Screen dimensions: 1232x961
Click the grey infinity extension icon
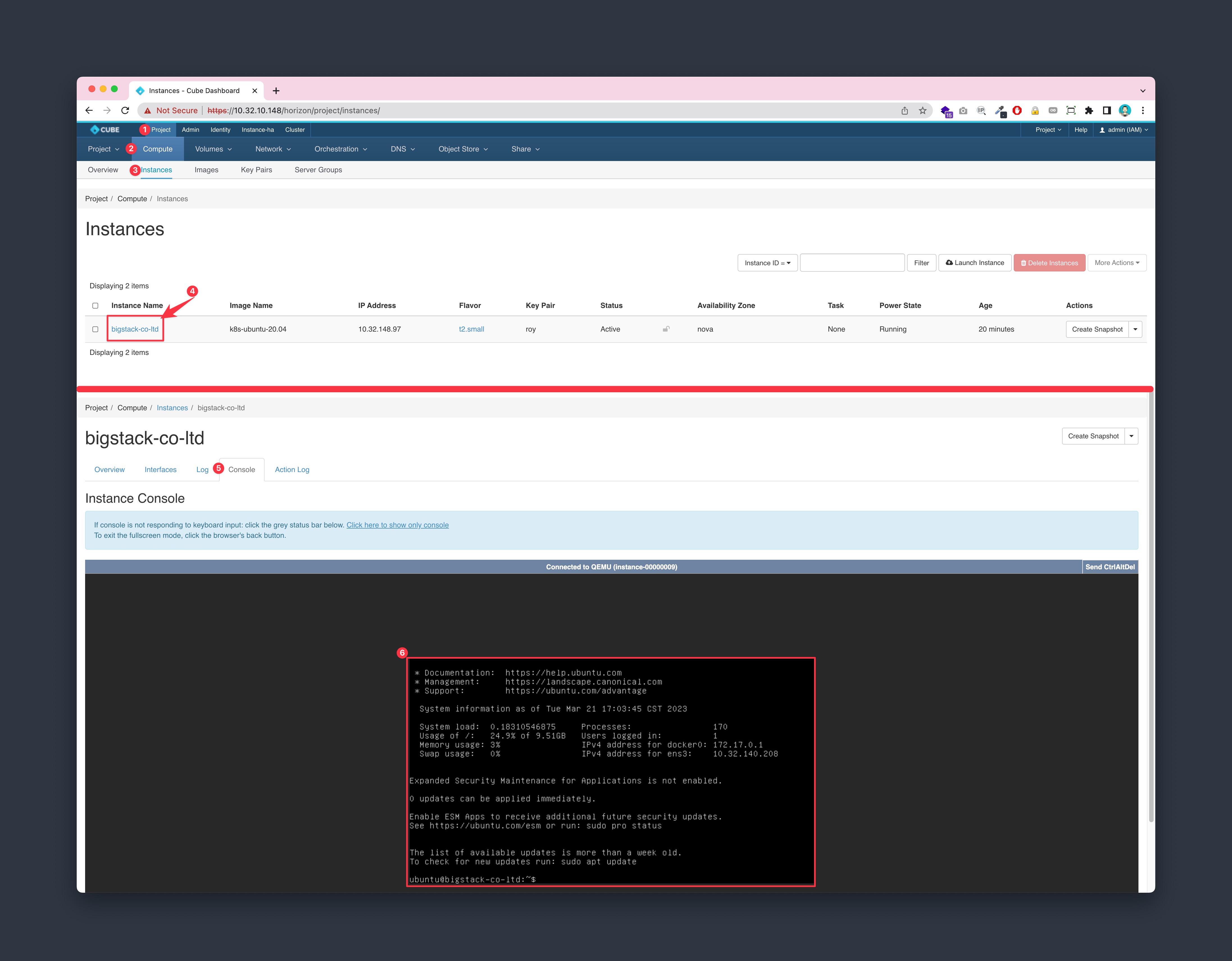pos(1053,111)
